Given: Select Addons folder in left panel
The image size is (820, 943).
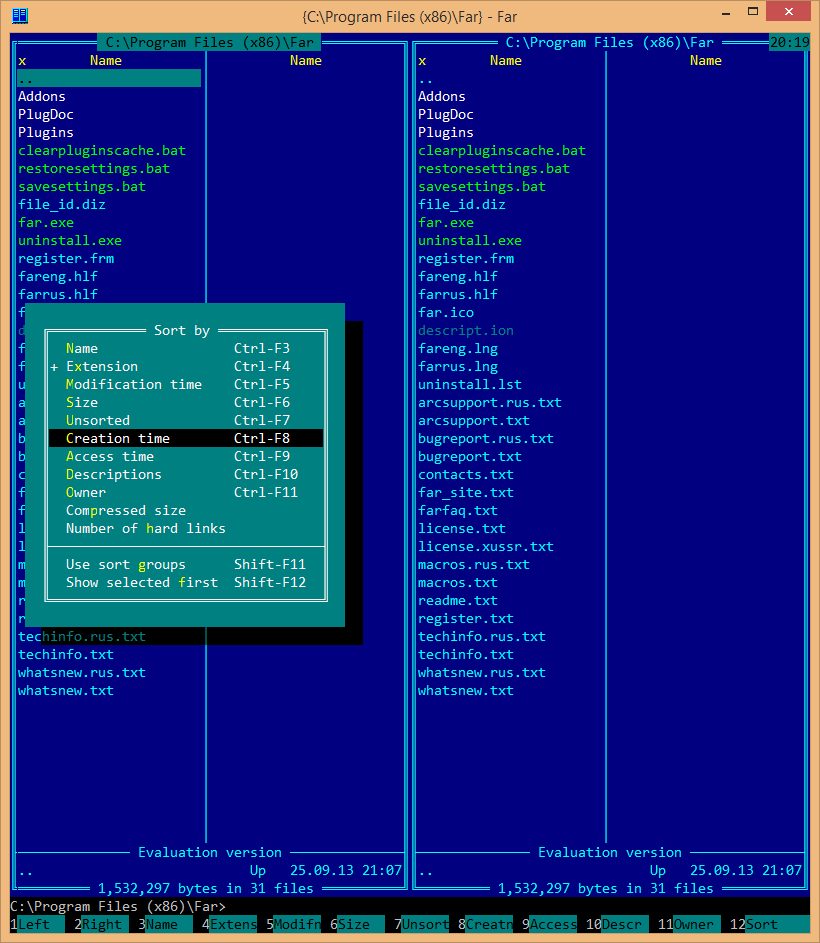Looking at the screenshot, I should click(42, 96).
